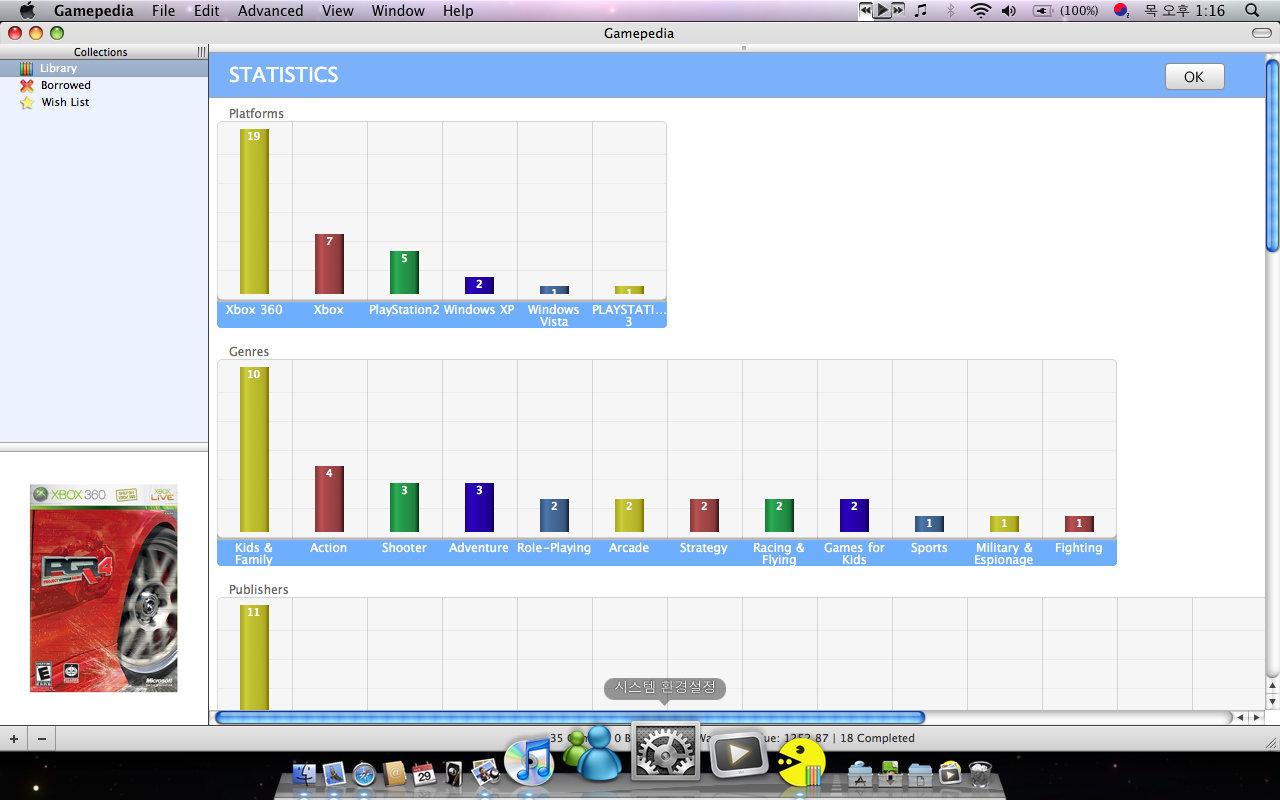Click the Xbox 360 platform bar

coord(254,211)
